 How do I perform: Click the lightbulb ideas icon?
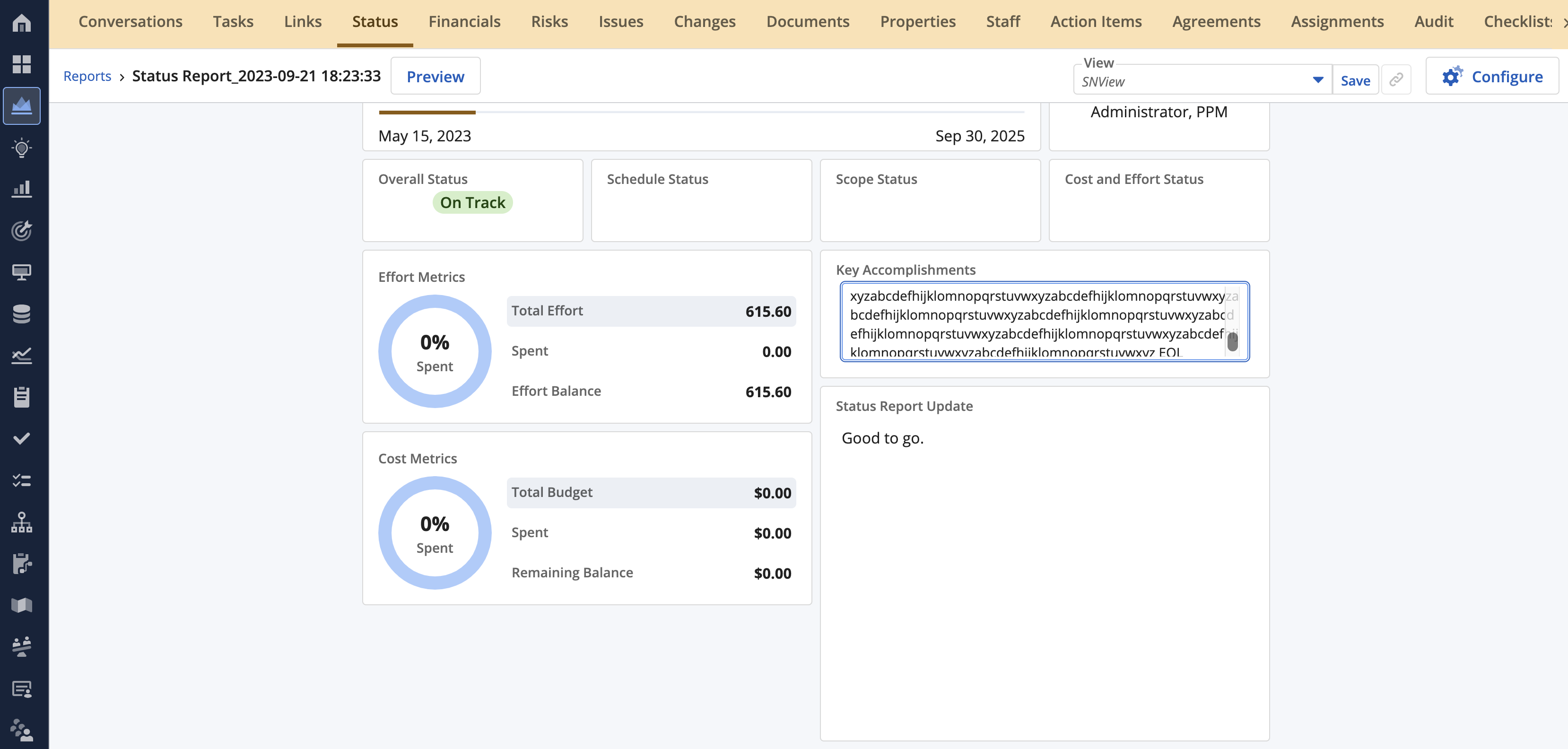[22, 148]
